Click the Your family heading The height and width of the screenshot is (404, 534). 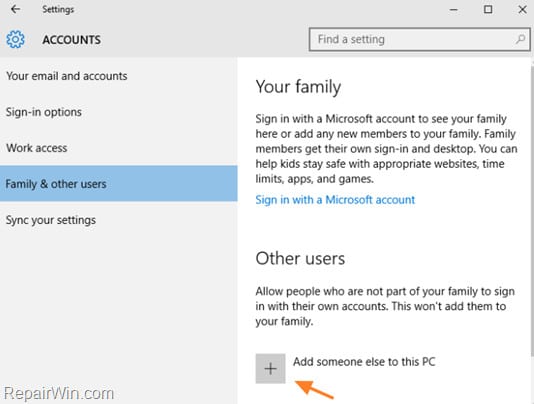pyautogui.click(x=298, y=87)
